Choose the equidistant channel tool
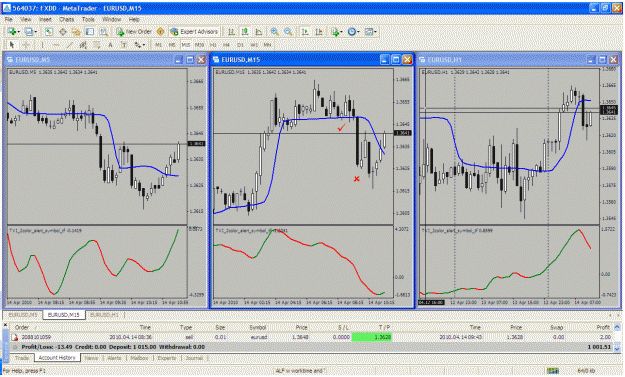 [x=83, y=45]
